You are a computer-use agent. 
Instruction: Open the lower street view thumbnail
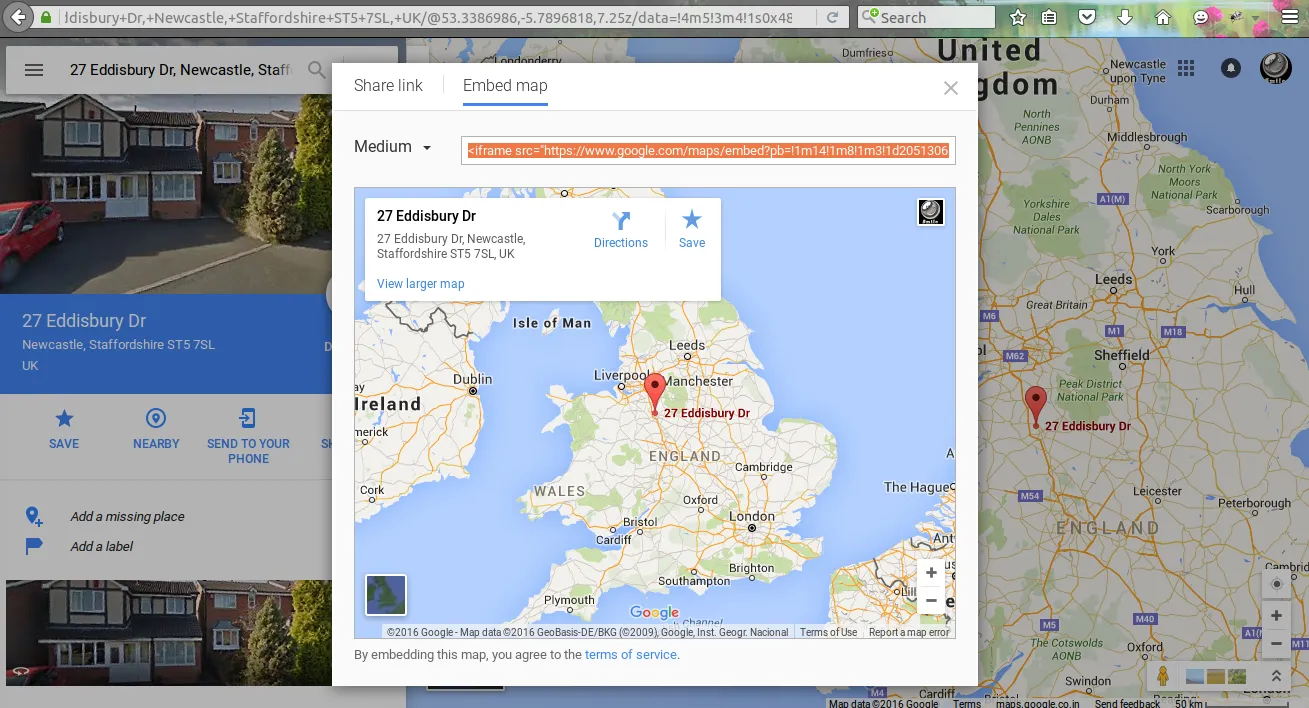(169, 633)
